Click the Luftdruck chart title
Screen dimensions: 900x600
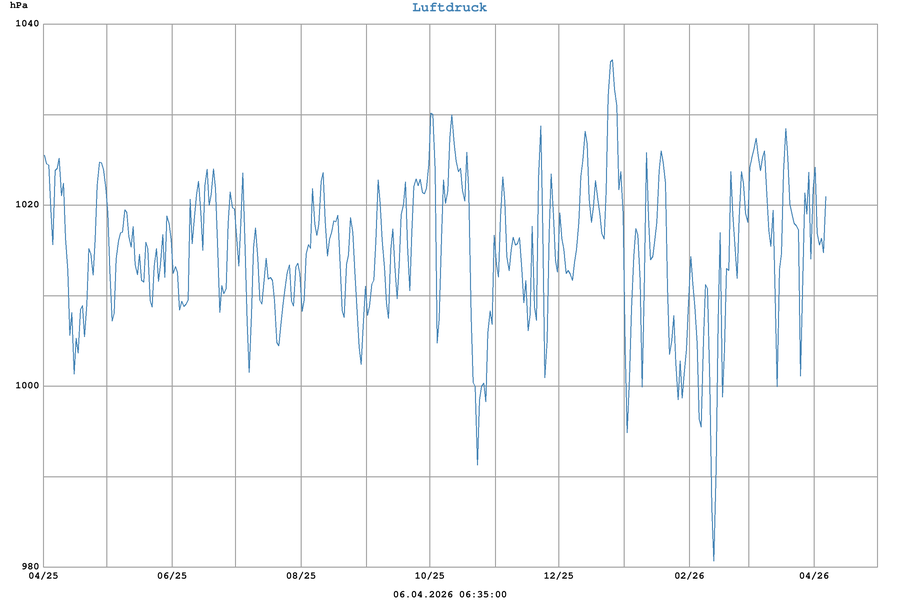449,8
